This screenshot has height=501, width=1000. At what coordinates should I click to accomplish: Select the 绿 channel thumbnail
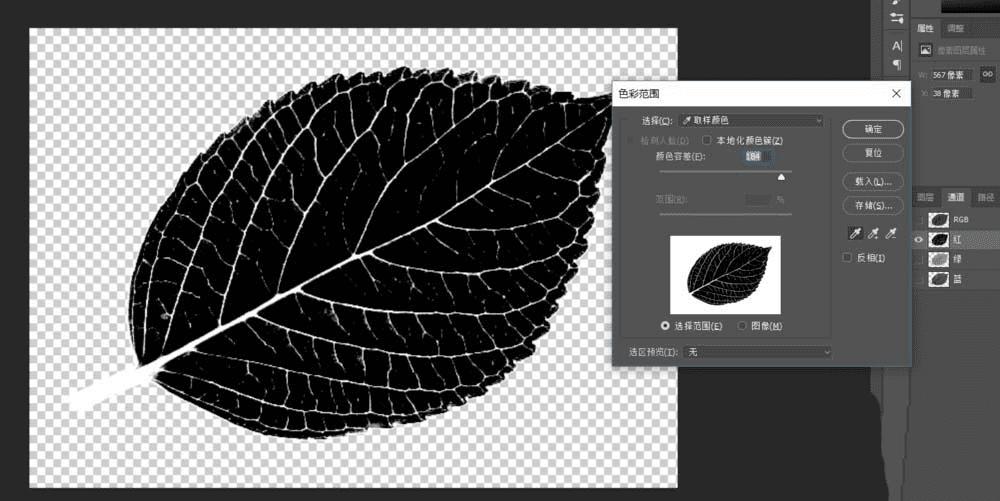tap(939, 259)
